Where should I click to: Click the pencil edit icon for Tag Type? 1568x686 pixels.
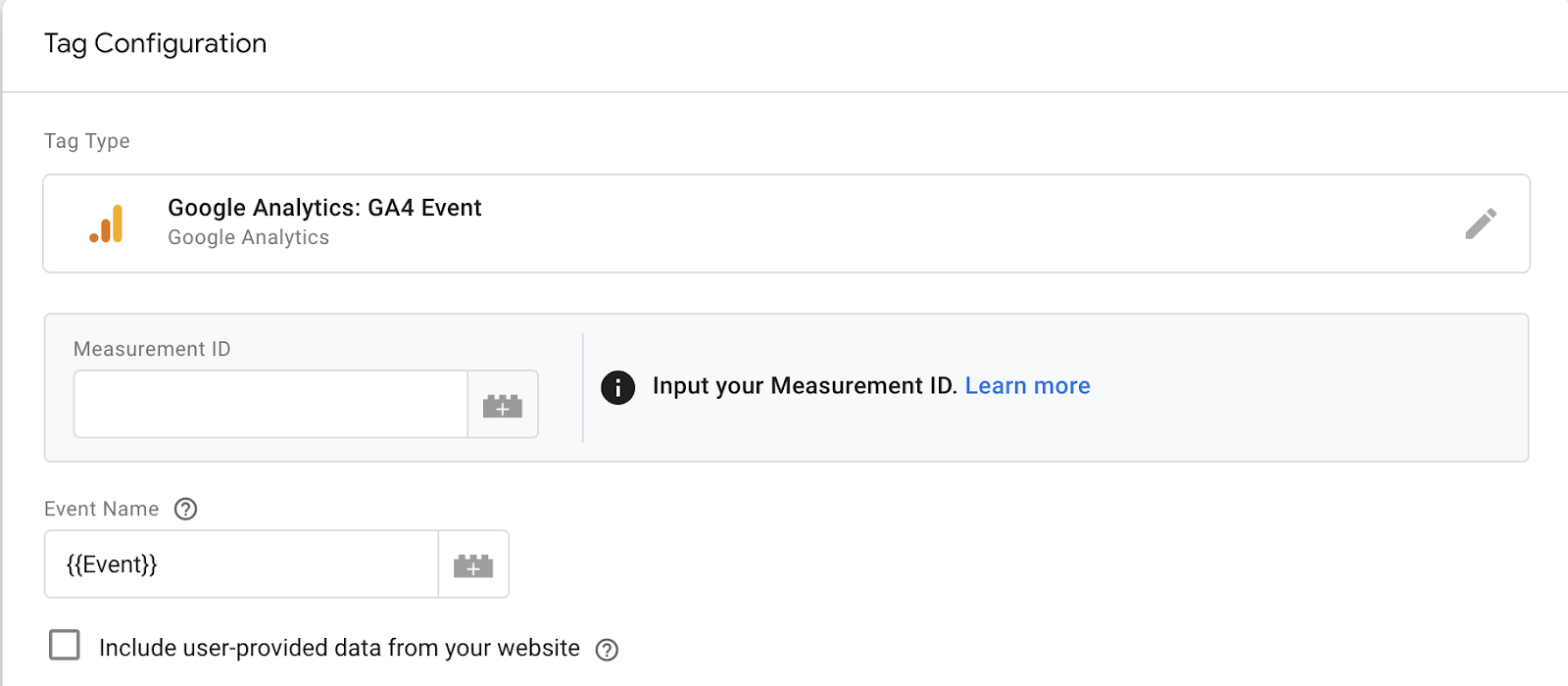(1480, 223)
